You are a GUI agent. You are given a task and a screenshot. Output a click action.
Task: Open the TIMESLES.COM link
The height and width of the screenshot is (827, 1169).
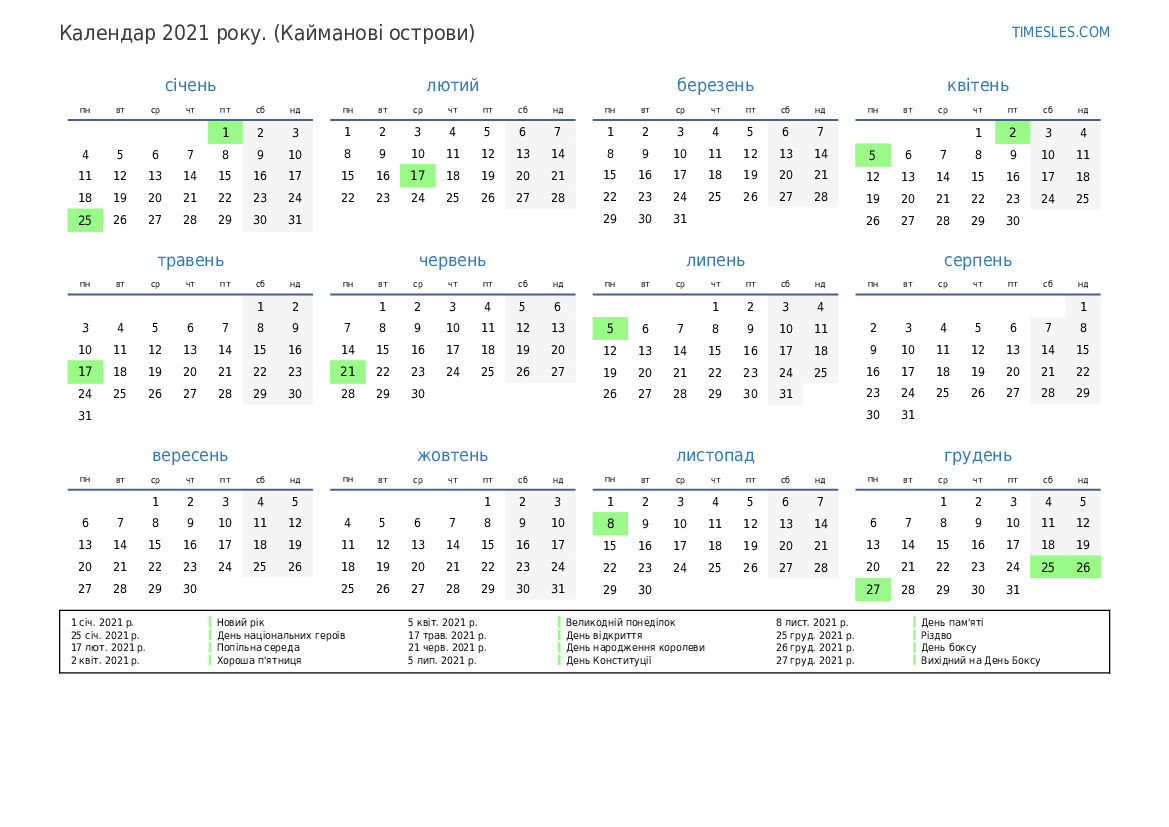1060,32
